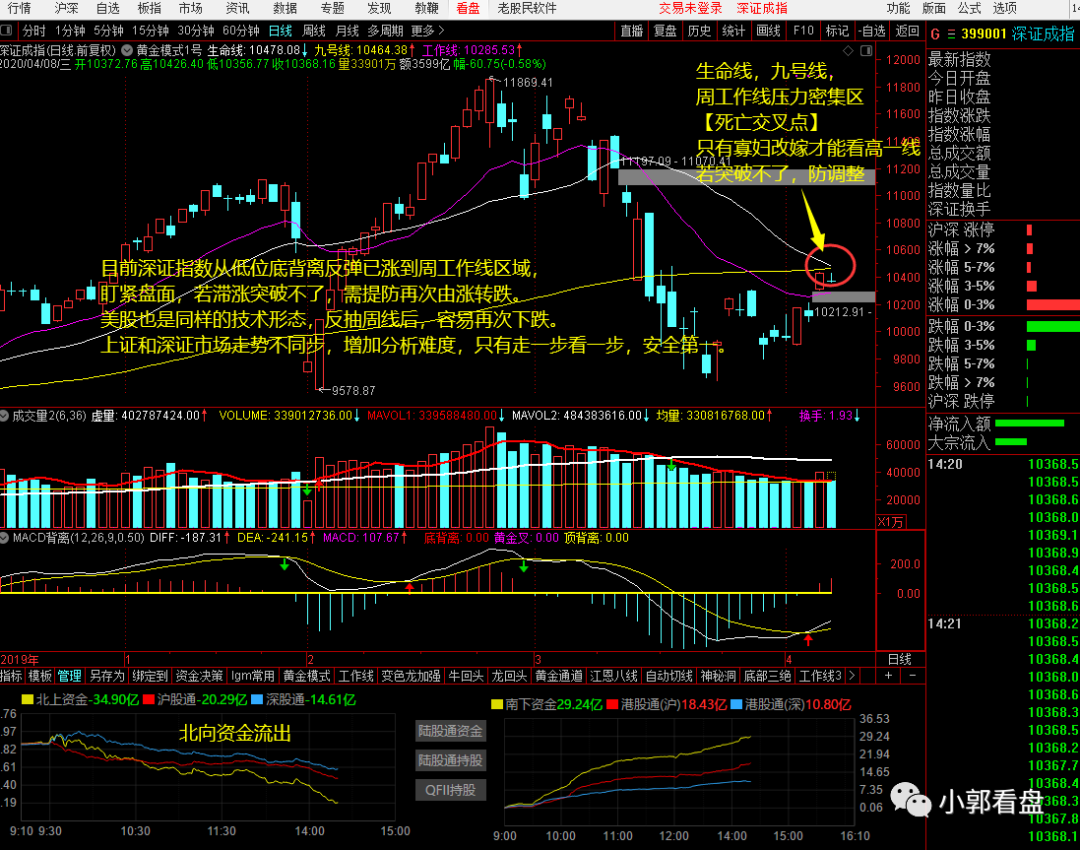This screenshot has width=1080, height=850.
Task: Select the 底部三绝 indicator tab
Action: pyautogui.click(x=767, y=676)
